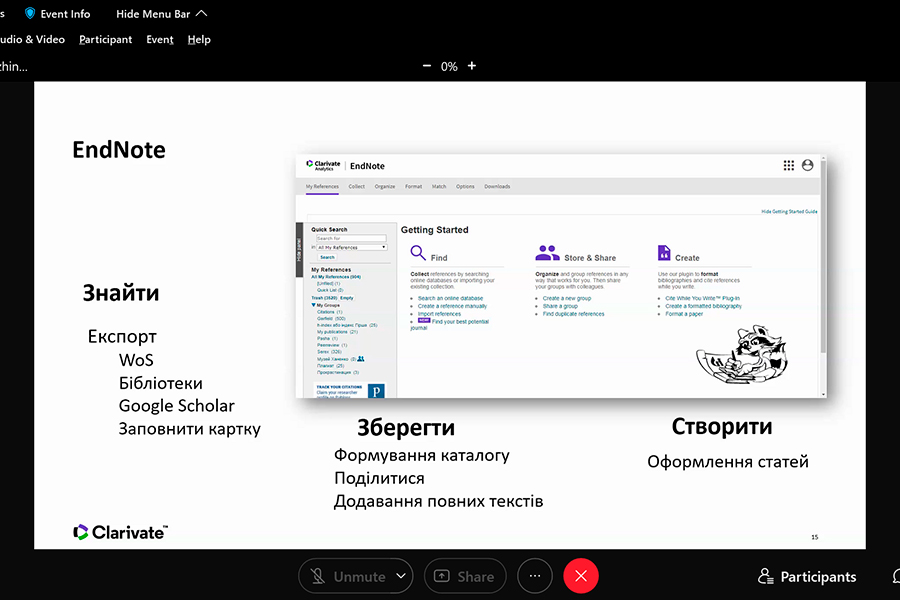Click the EndNote apps grid icon
The image size is (900, 600).
[x=789, y=165]
